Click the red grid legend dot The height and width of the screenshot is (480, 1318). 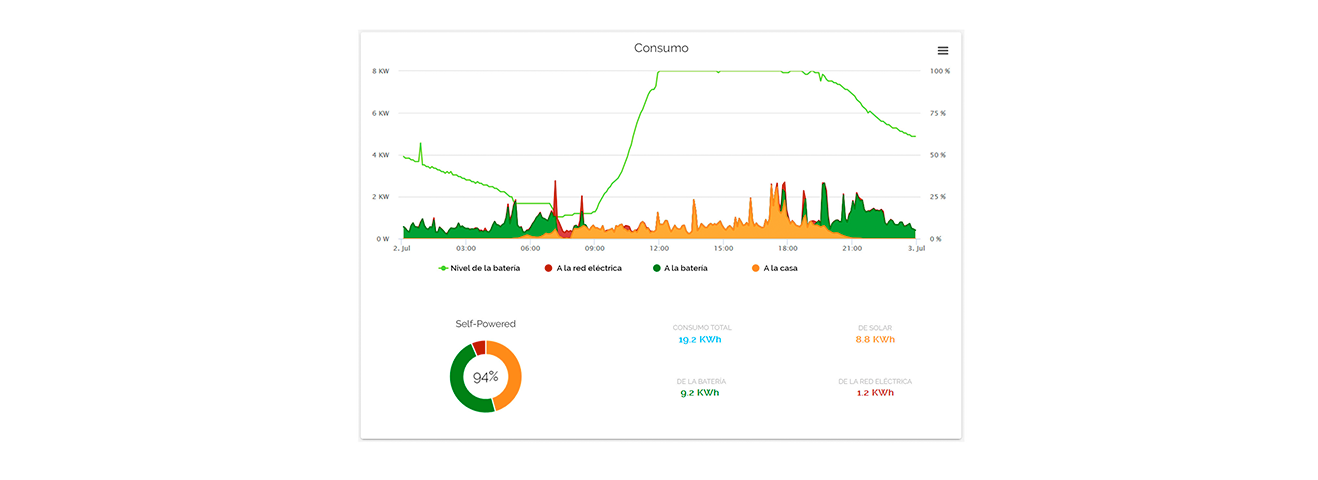[x=548, y=268]
